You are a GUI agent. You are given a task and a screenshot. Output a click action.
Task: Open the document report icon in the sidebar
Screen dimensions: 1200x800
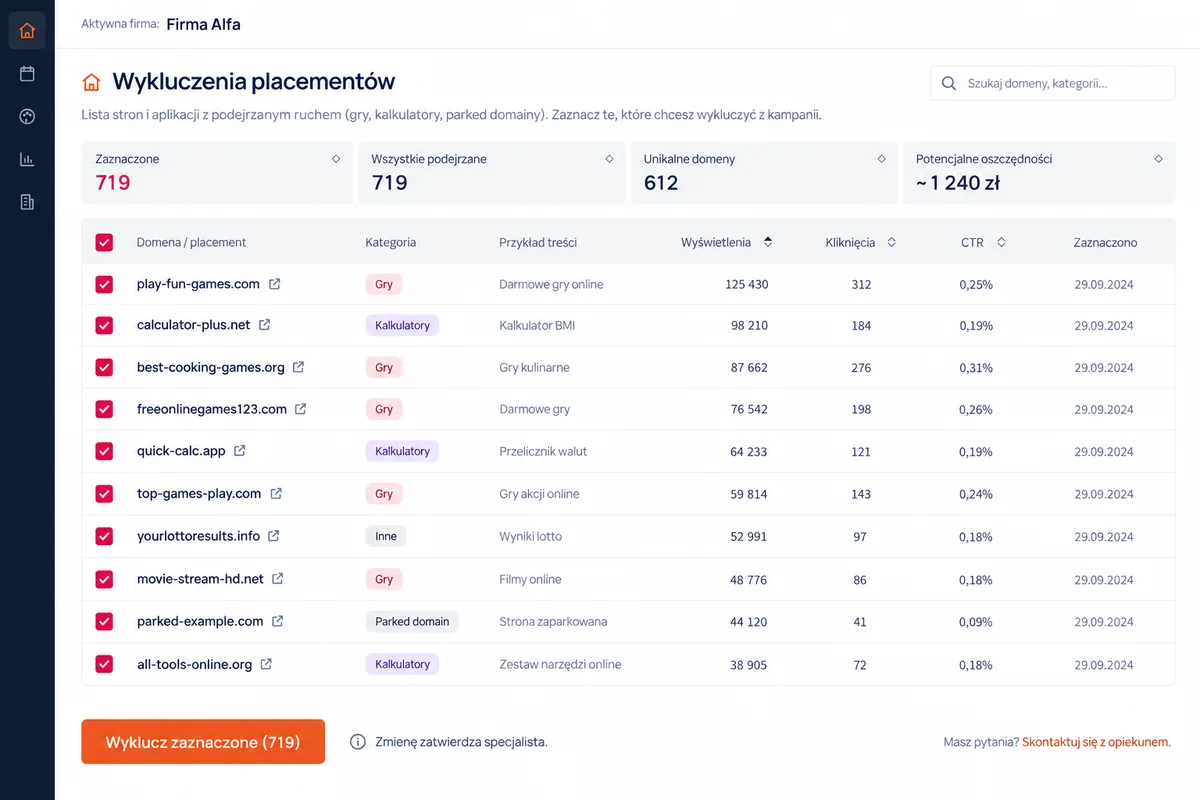click(x=27, y=202)
